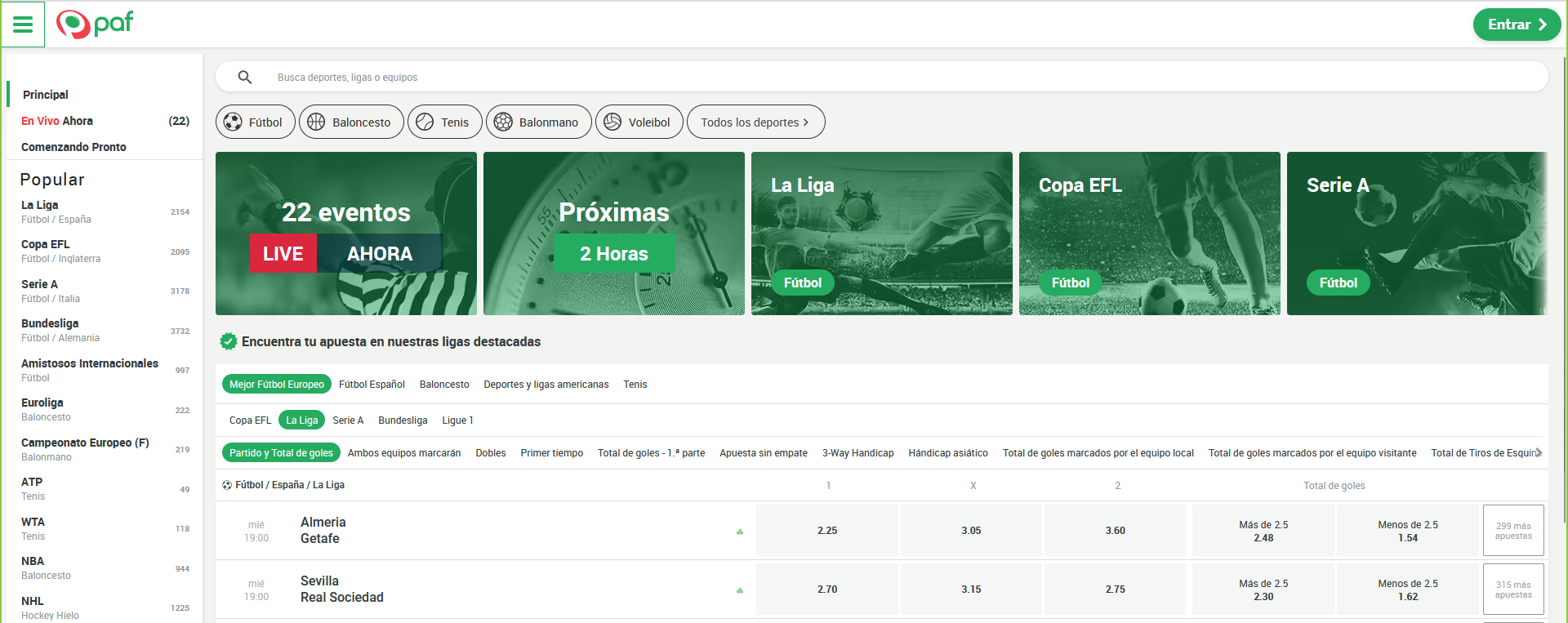Click the green verified badge icon
This screenshot has width=1568, height=623.
pos(229,341)
